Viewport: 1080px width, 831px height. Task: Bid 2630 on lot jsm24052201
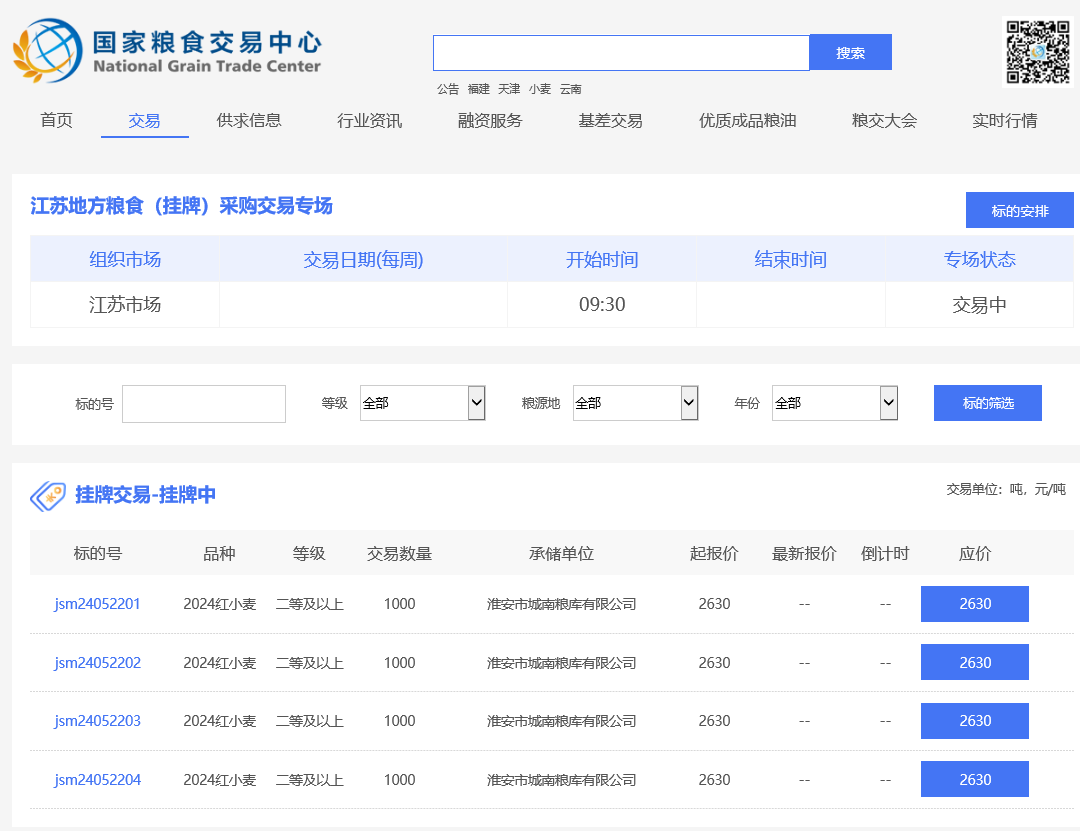(x=974, y=604)
